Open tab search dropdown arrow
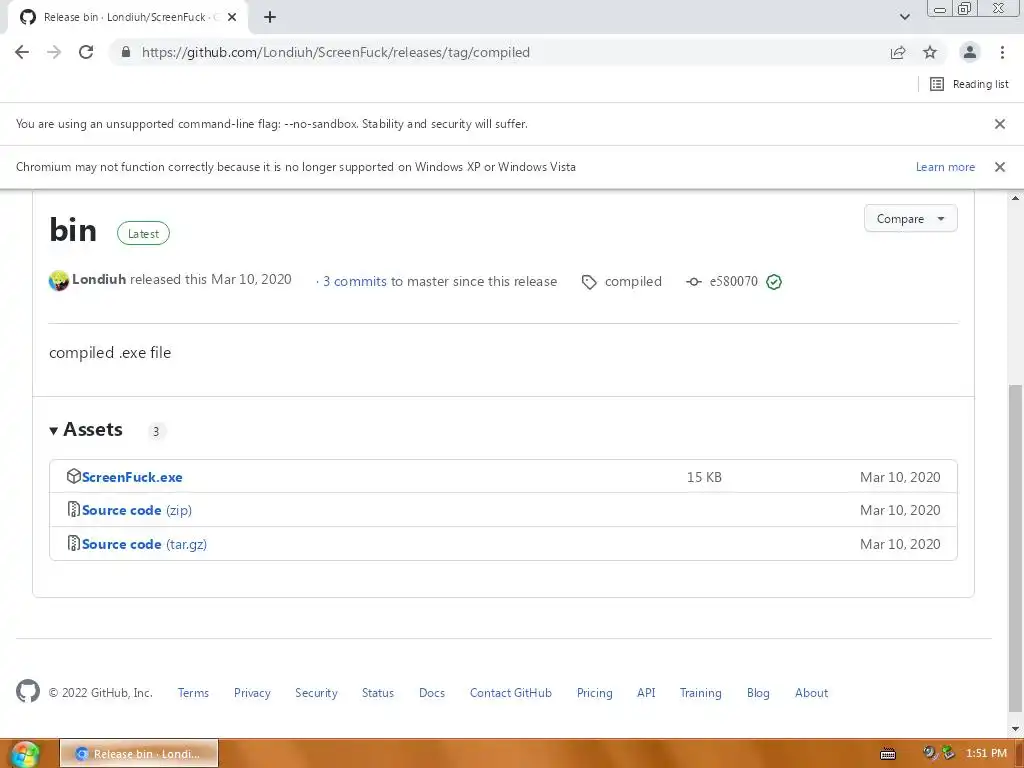Screen dimensions: 1024x768 pos(904,18)
